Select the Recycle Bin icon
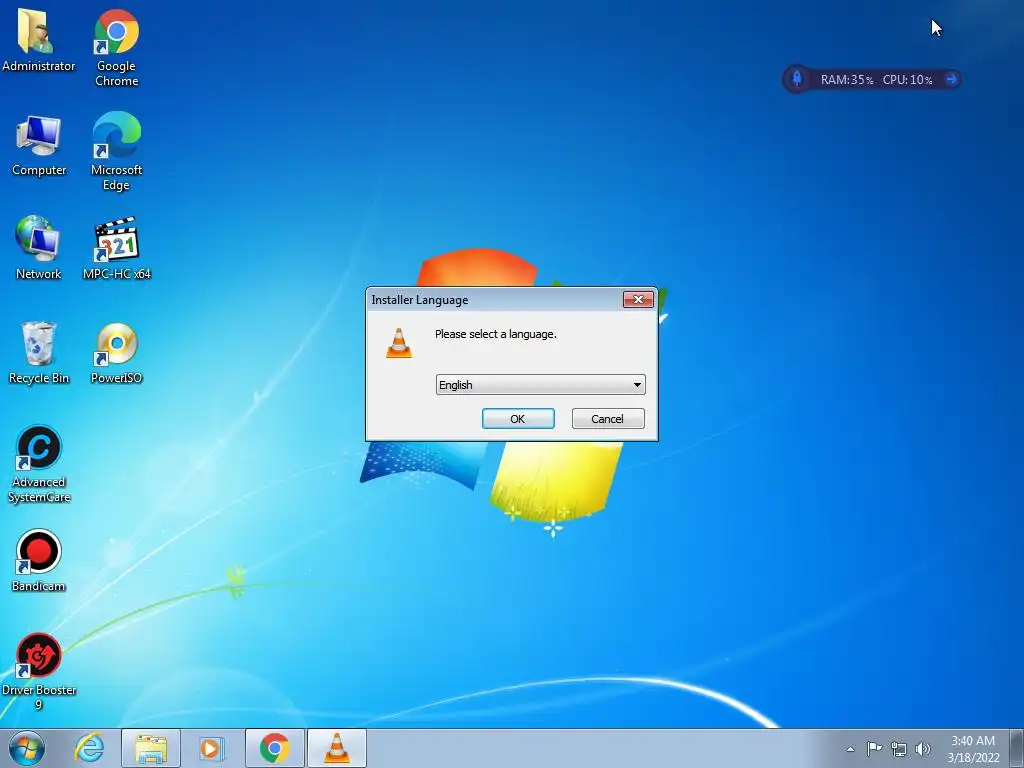 click(39, 353)
